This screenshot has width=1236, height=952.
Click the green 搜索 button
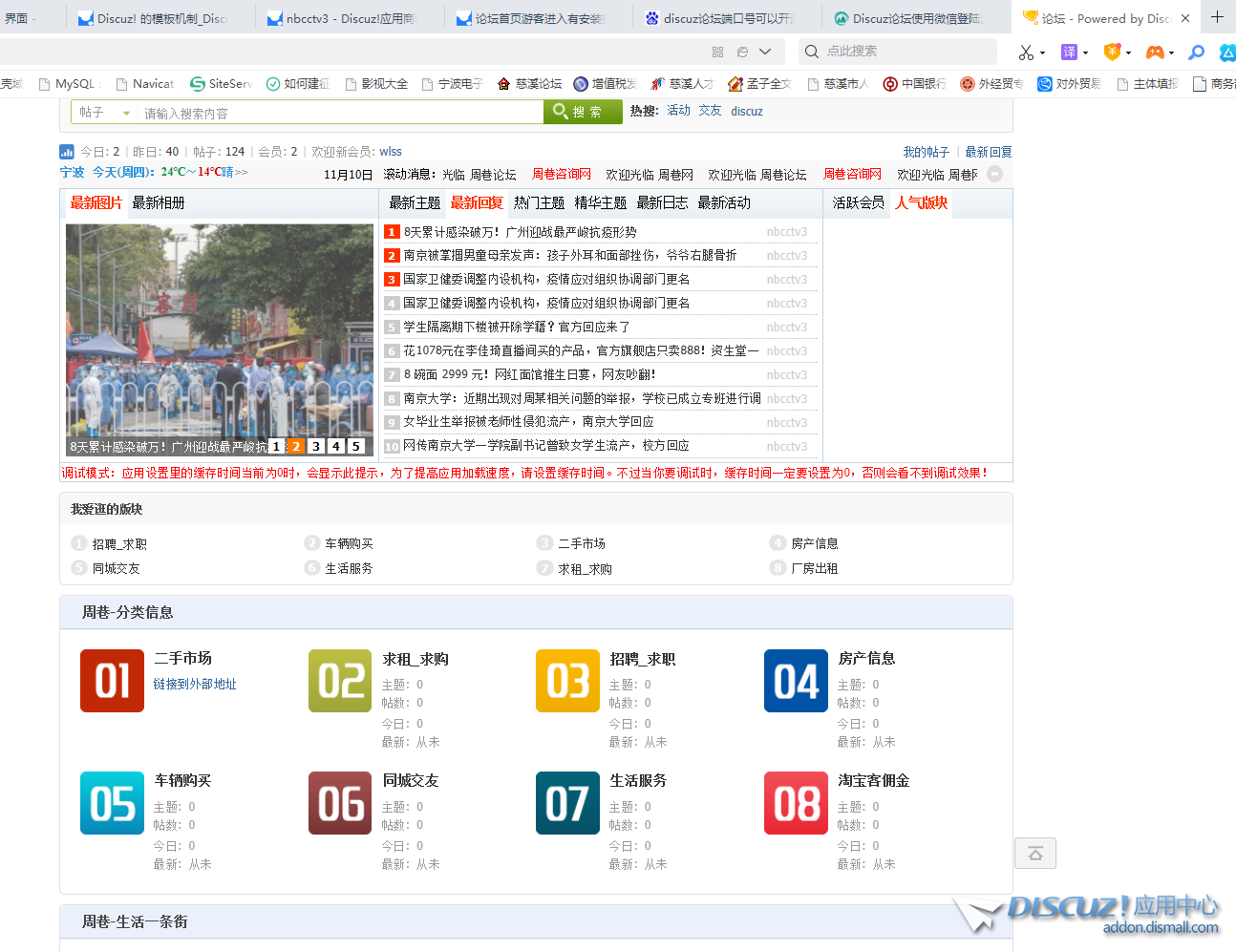click(582, 112)
